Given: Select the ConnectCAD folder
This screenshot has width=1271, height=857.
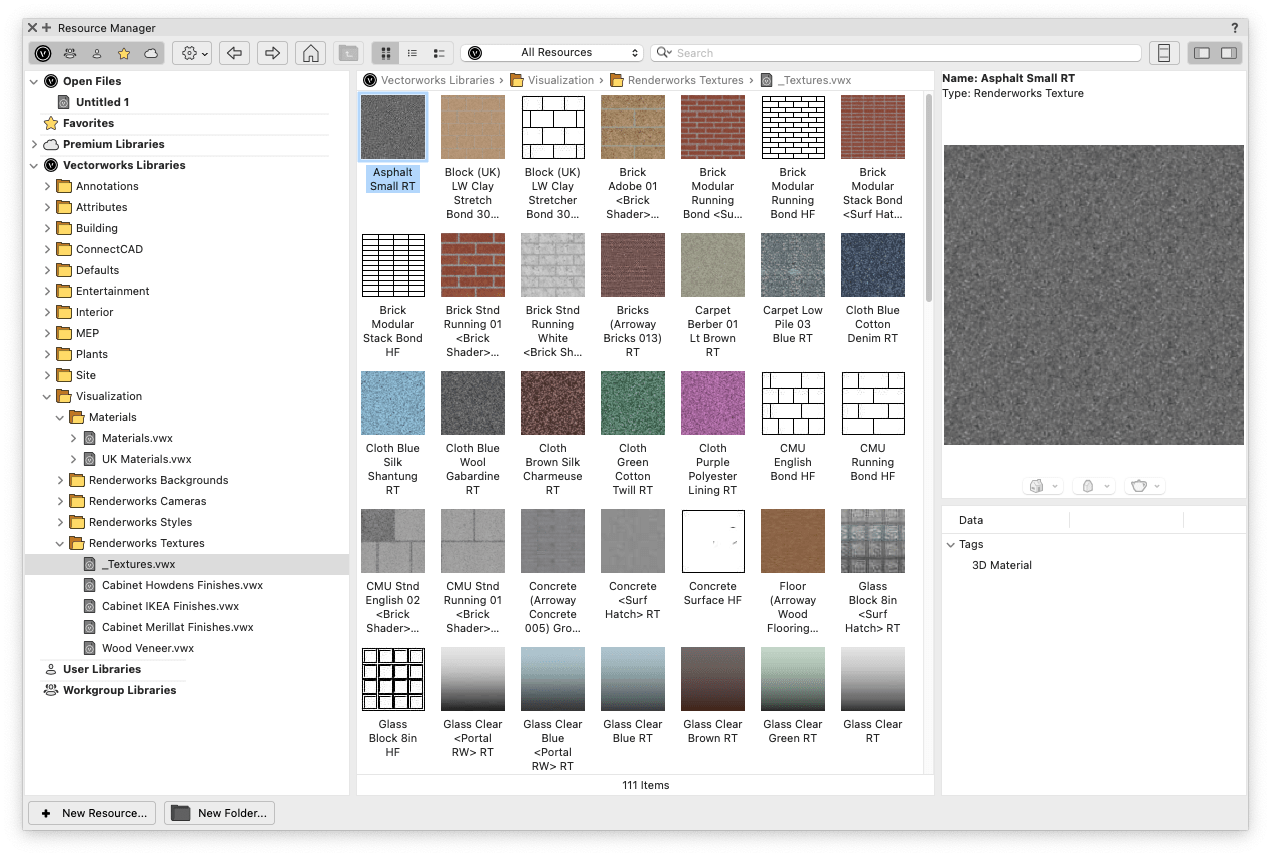Looking at the screenshot, I should coord(109,249).
